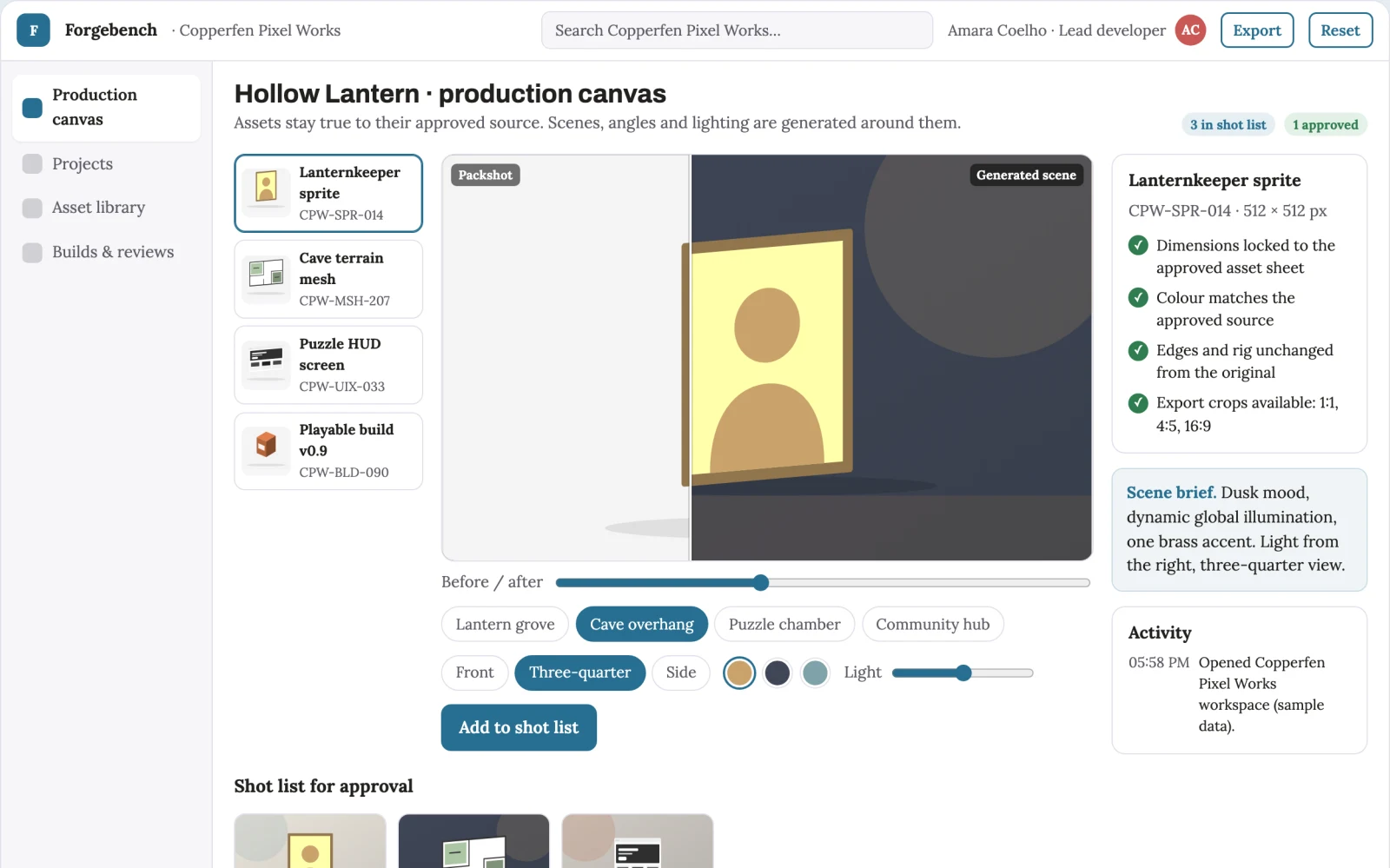Select the Lantern grove scene

pyautogui.click(x=505, y=625)
